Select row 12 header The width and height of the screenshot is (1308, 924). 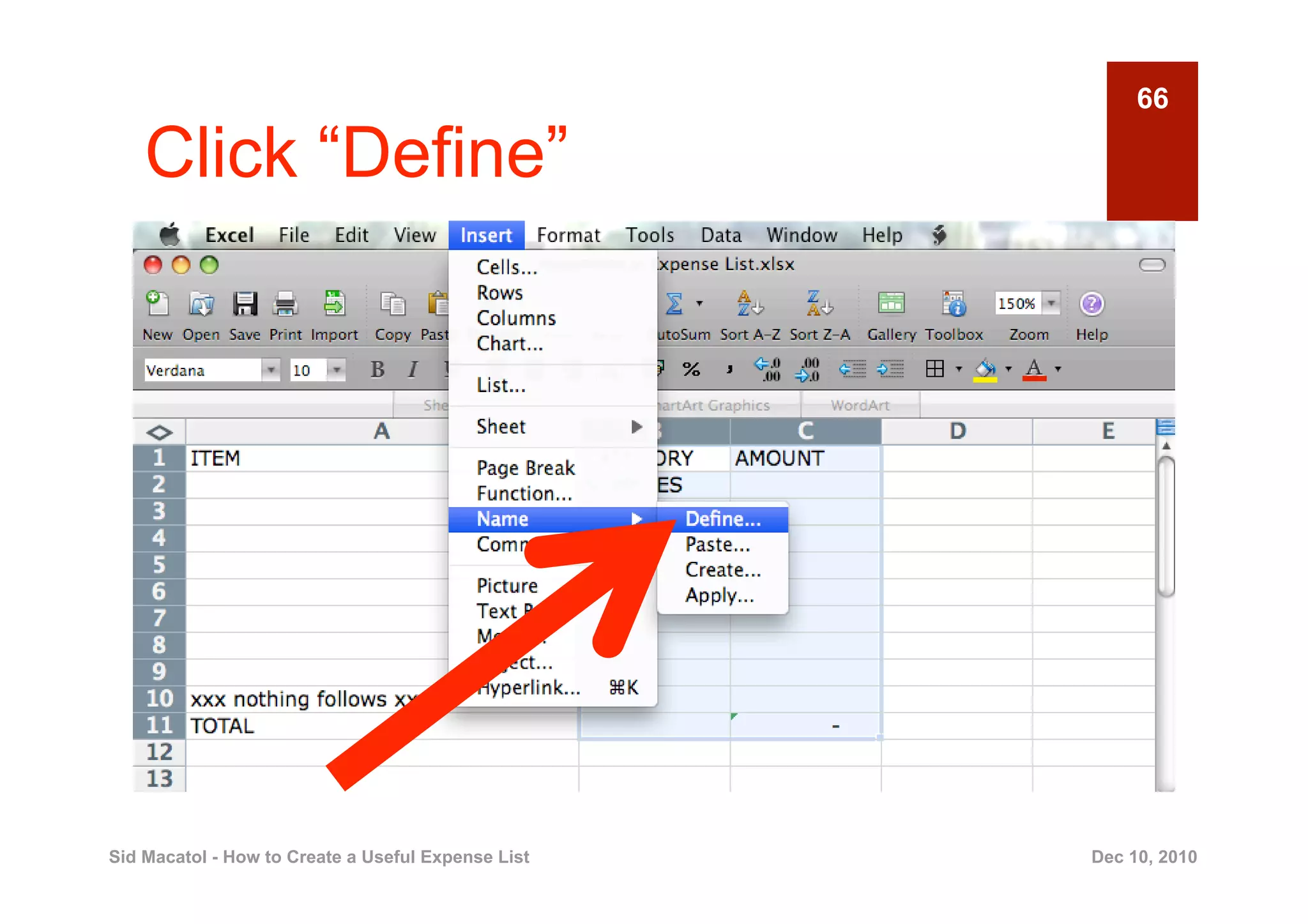coord(159,752)
